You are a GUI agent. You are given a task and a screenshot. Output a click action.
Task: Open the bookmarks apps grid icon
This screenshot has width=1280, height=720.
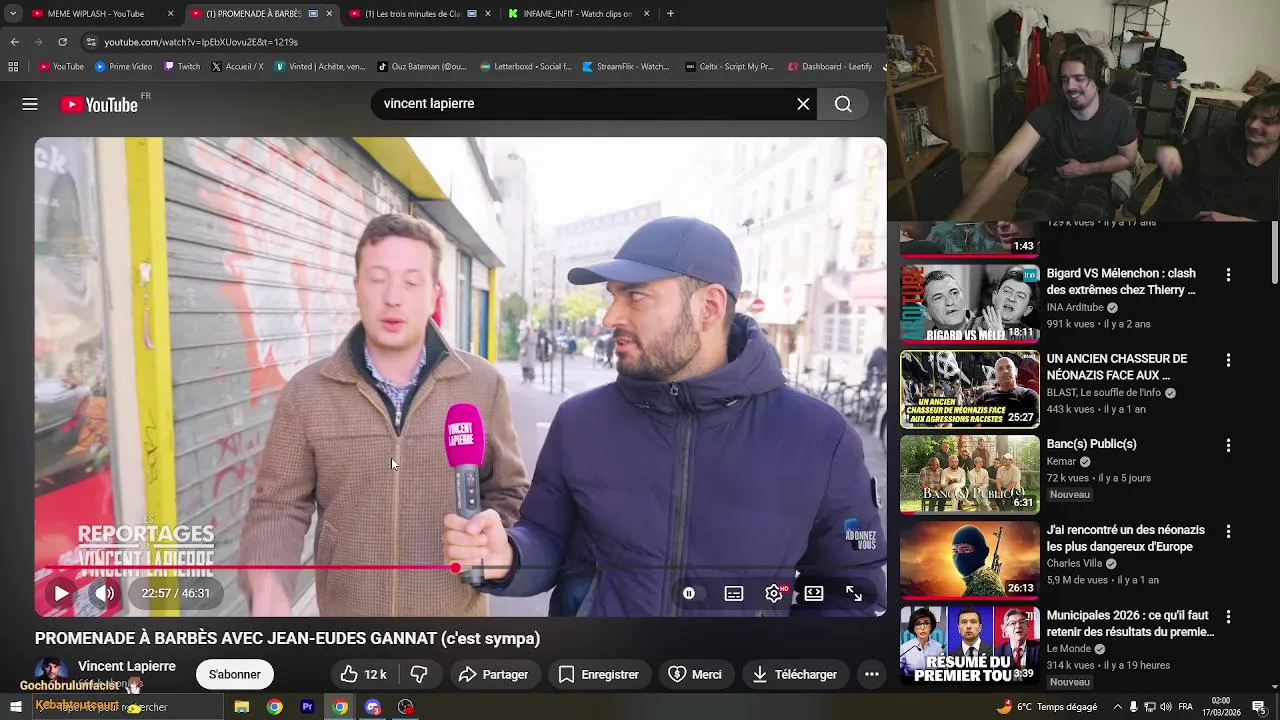coord(13,67)
